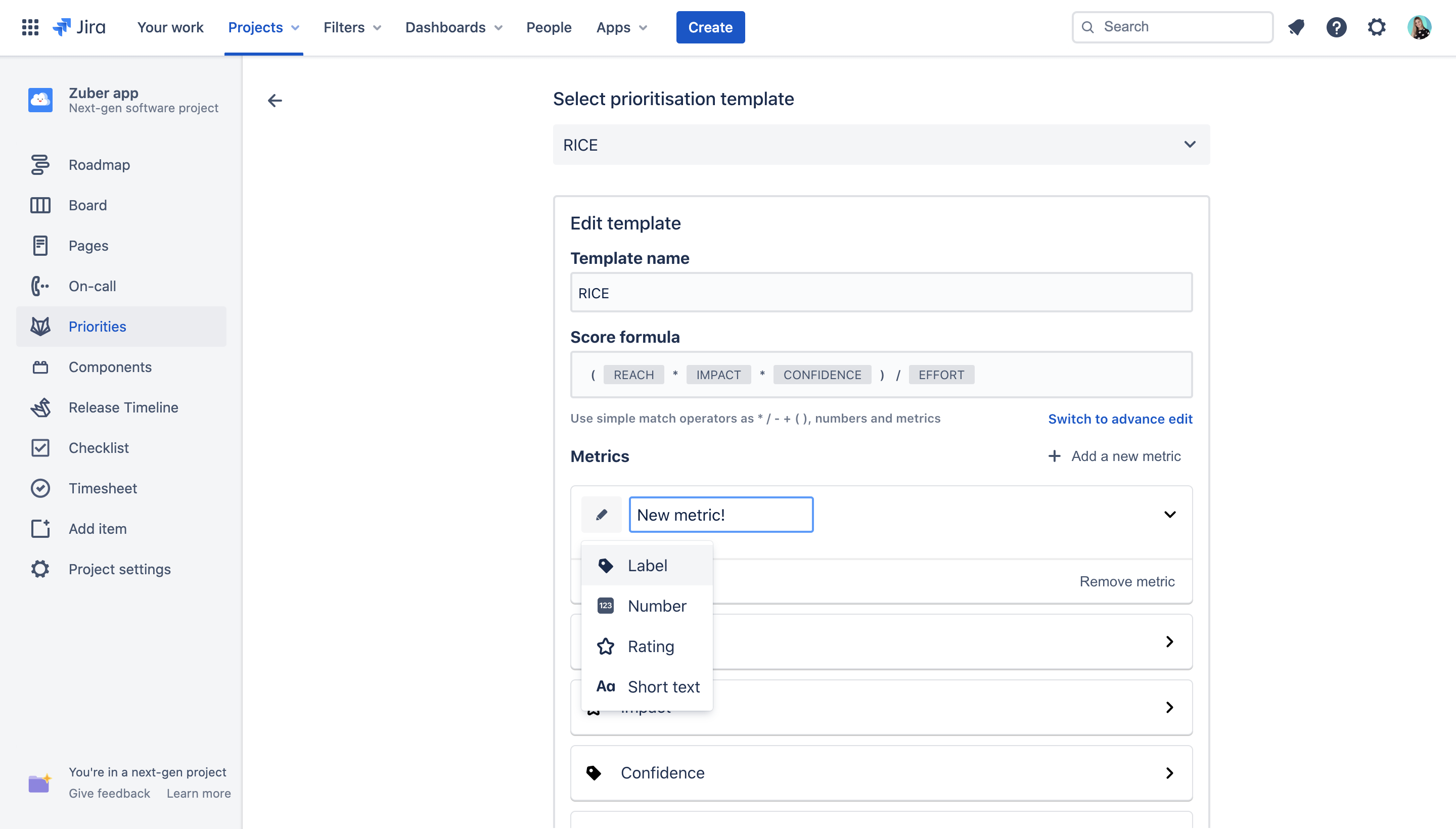Choose Number metric type option
1456x829 pixels.
[657, 606]
